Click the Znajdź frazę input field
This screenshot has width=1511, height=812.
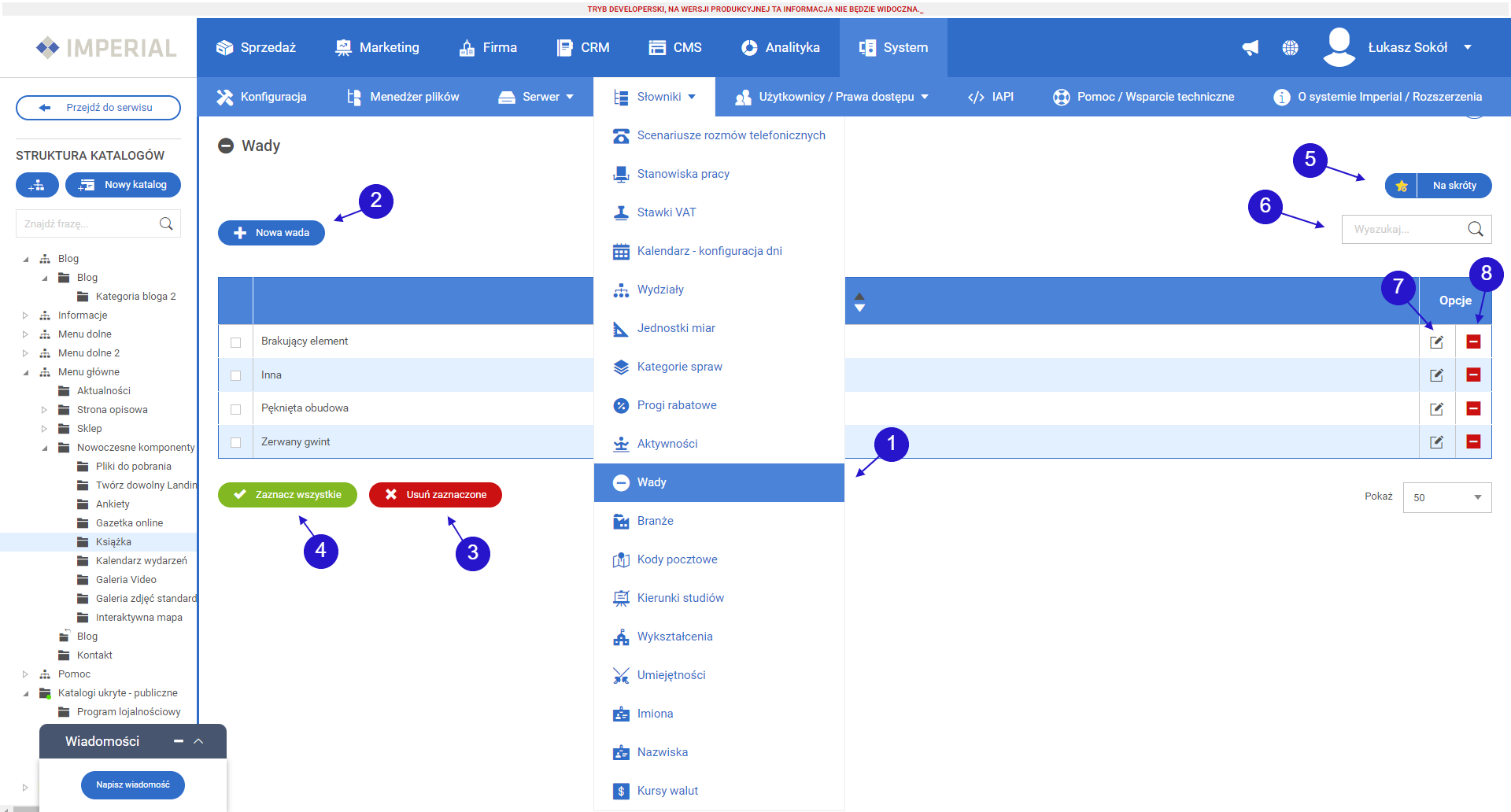[88, 223]
